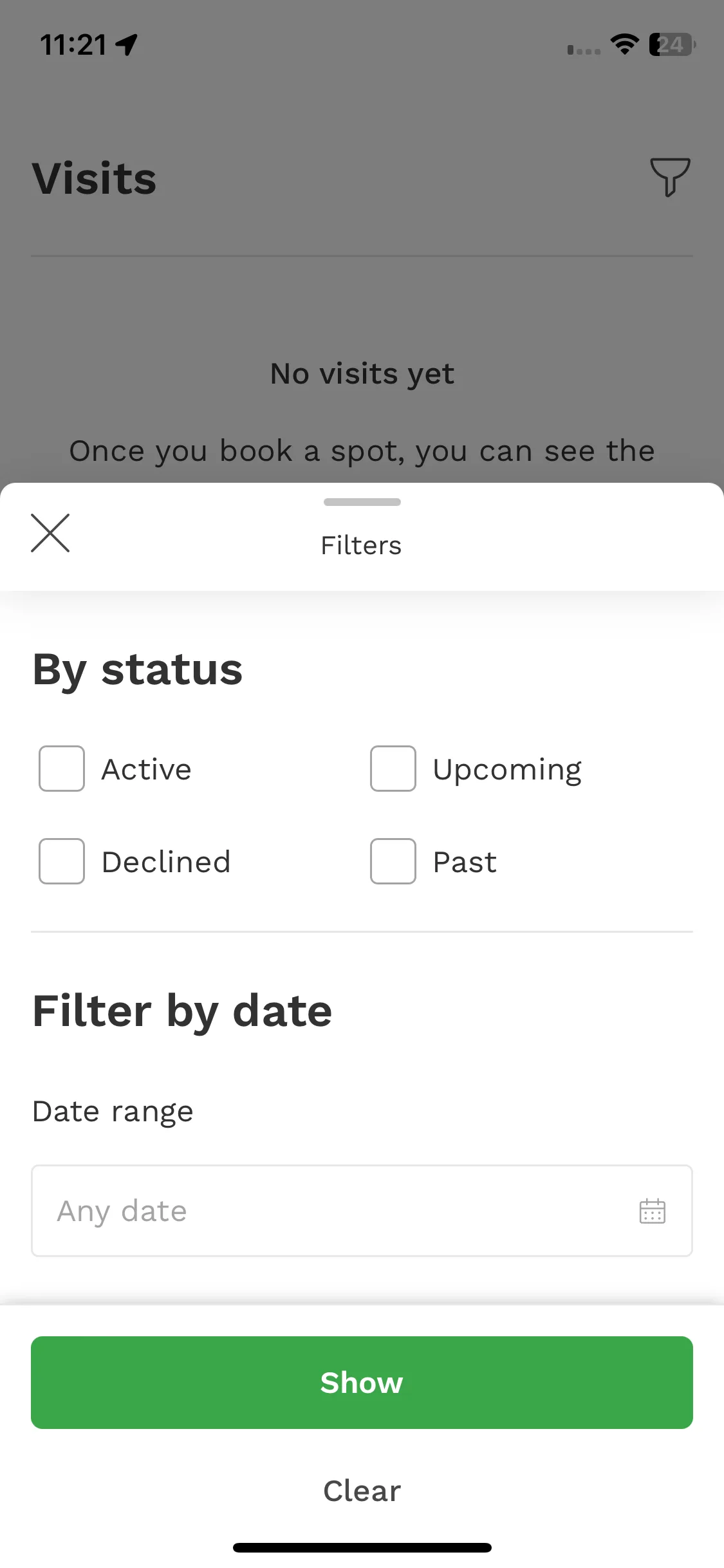Tap the sheet drag handle
Image resolution: width=724 pixels, height=1568 pixels.
pos(362,502)
